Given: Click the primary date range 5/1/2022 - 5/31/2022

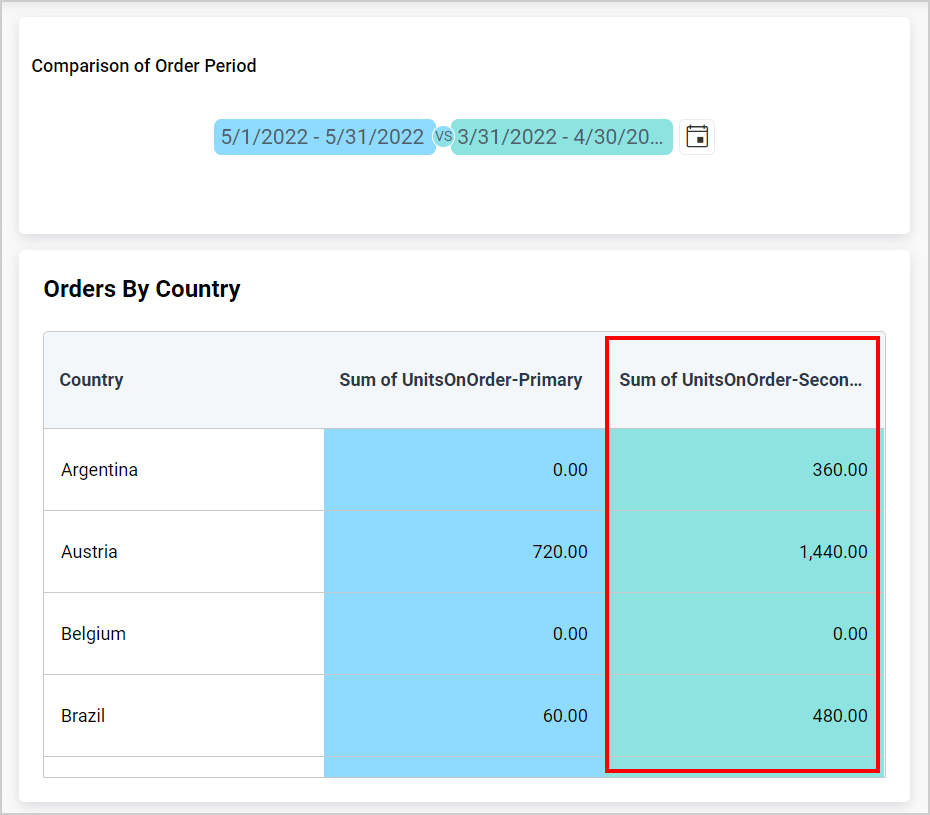Looking at the screenshot, I should click(x=323, y=137).
